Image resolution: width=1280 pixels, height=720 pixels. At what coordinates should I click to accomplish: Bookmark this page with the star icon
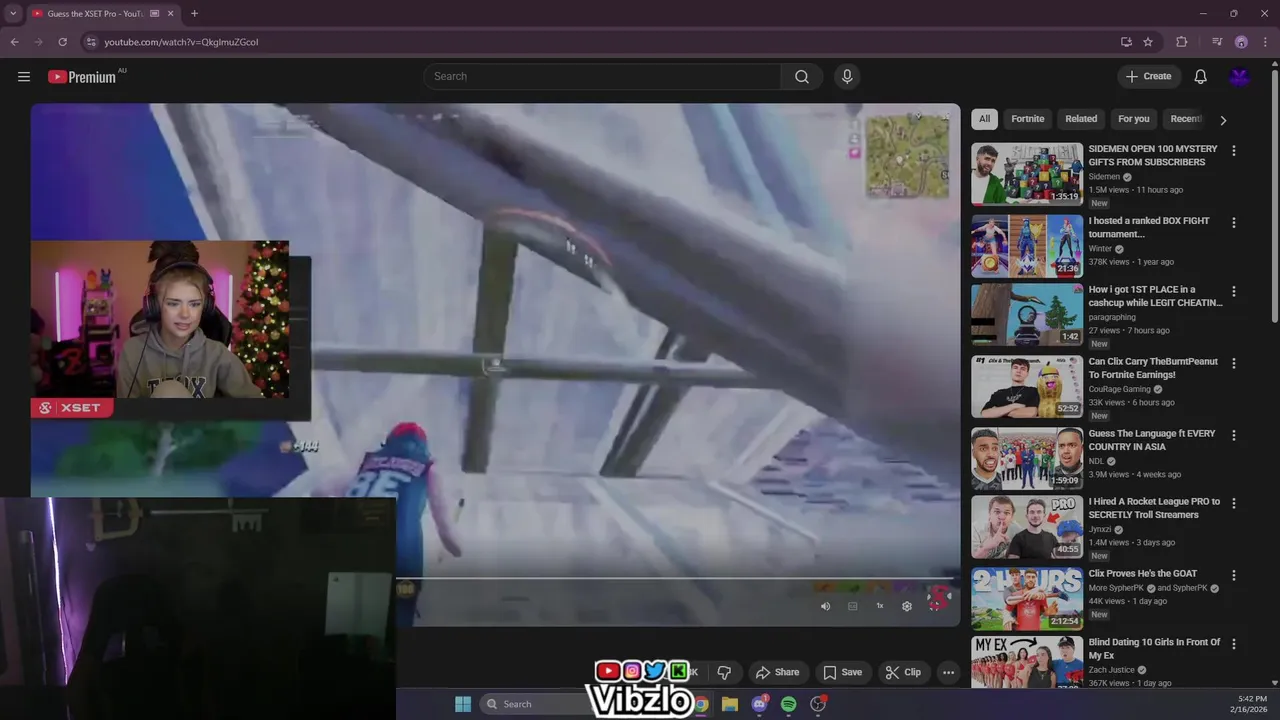(1148, 42)
